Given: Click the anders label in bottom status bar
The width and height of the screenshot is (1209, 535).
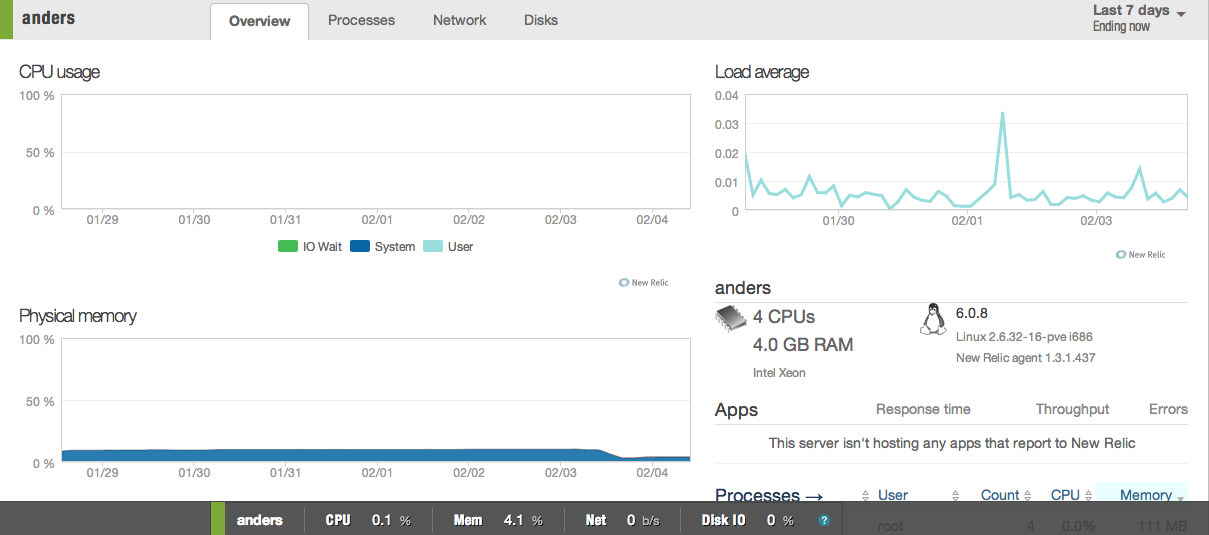Looking at the screenshot, I should point(260,520).
